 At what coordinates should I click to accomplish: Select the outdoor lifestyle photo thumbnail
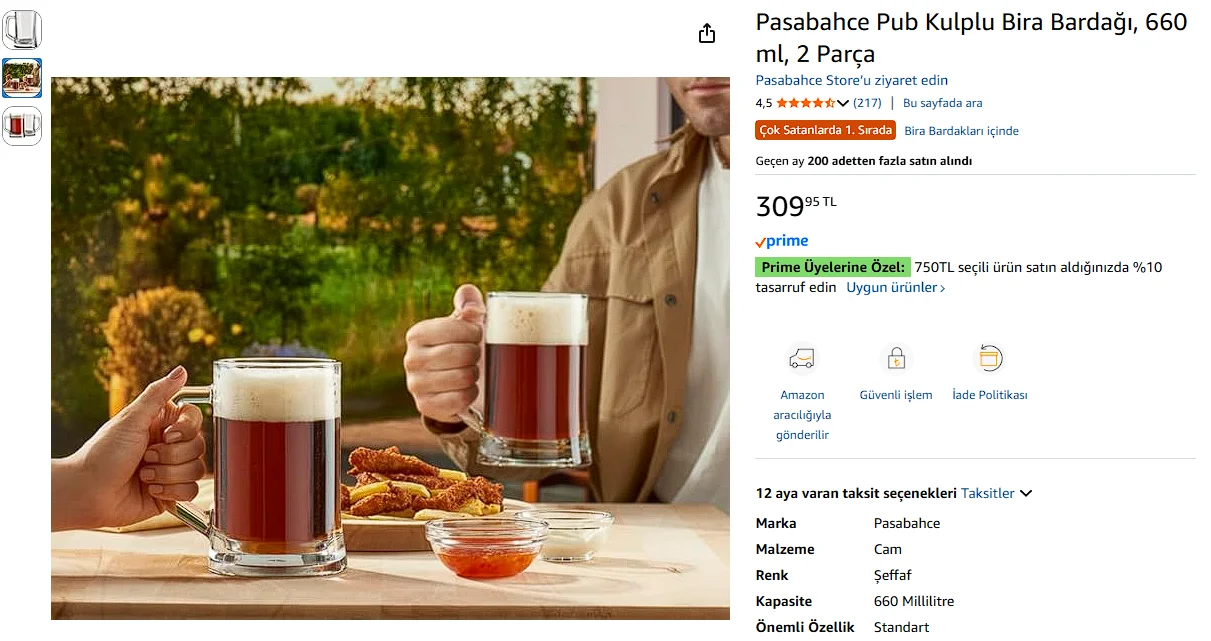[22, 78]
